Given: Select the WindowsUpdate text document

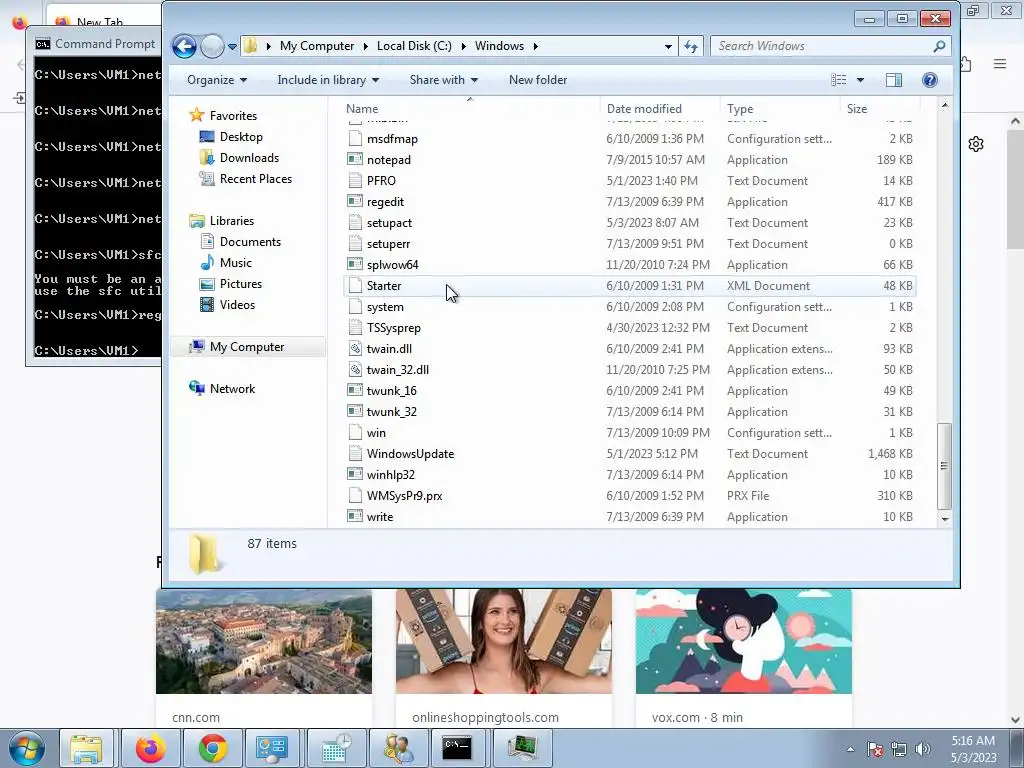Looking at the screenshot, I should click(x=630, y=454).
